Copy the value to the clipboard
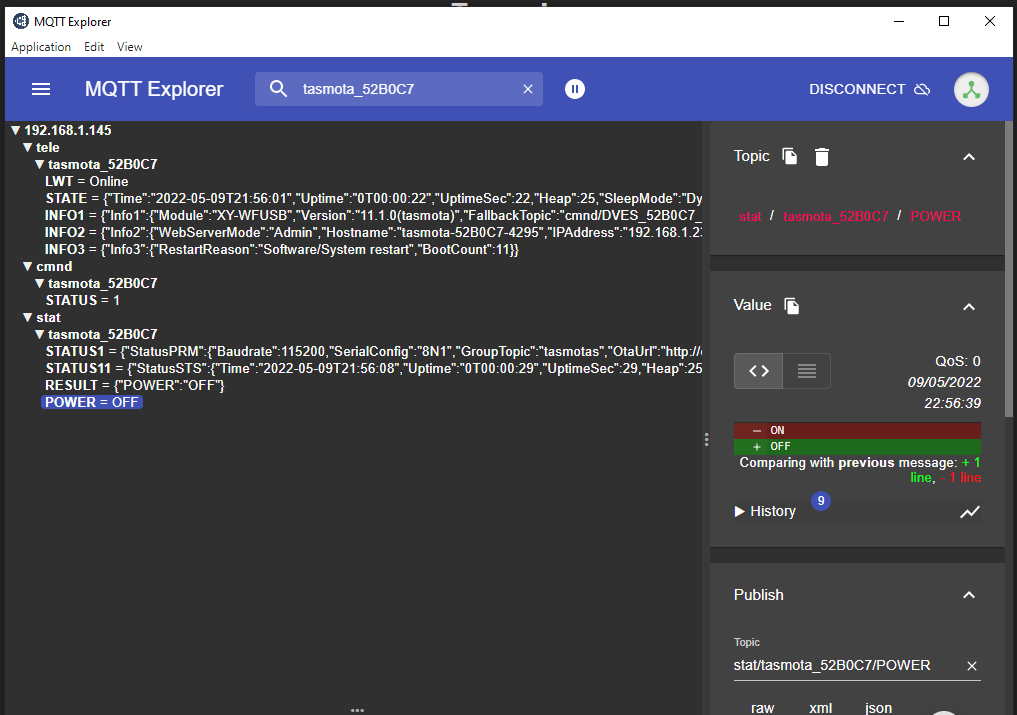The width and height of the screenshot is (1017, 715). click(x=791, y=306)
